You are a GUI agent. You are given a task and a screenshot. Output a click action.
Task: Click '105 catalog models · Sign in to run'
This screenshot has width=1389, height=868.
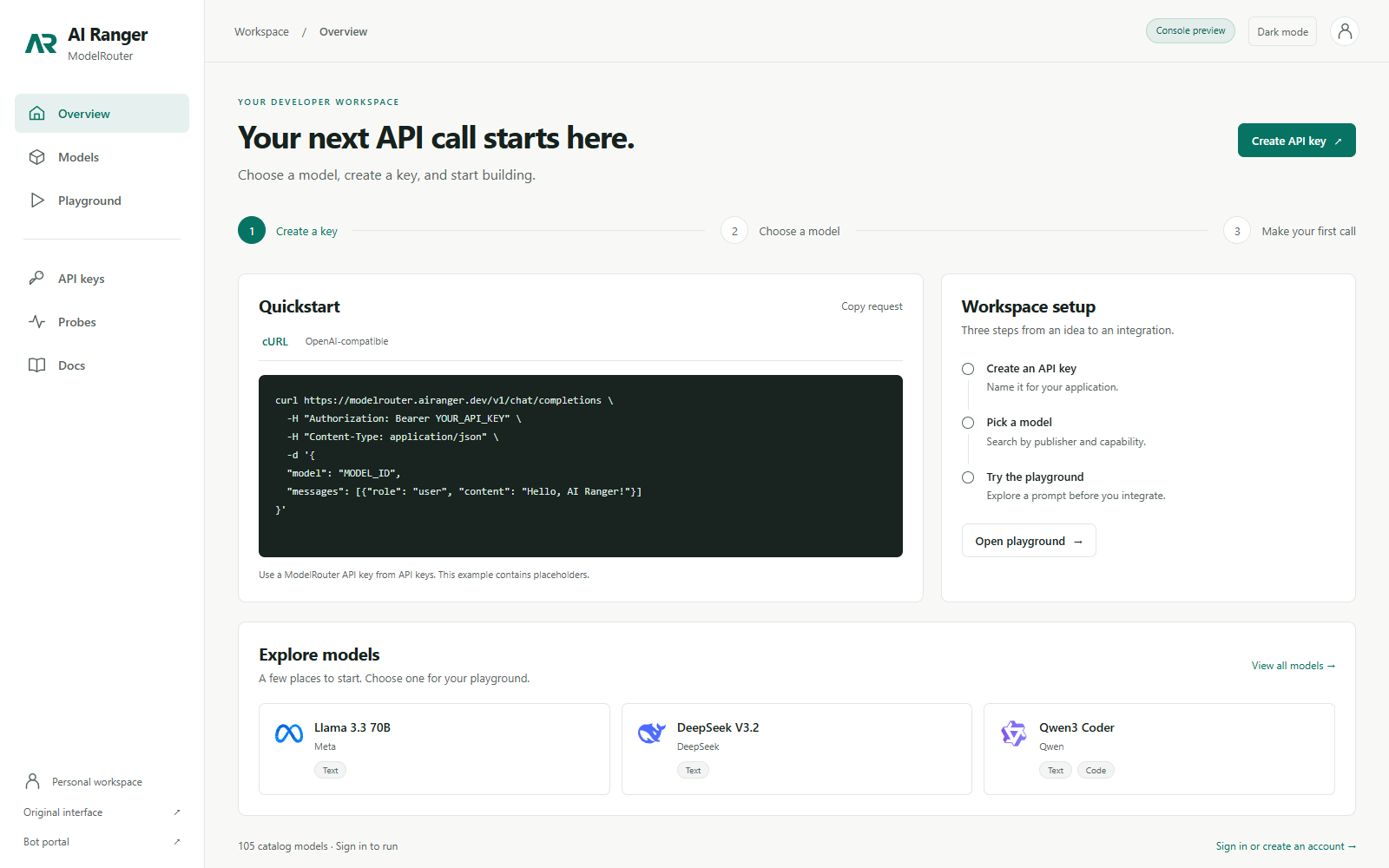point(318,846)
